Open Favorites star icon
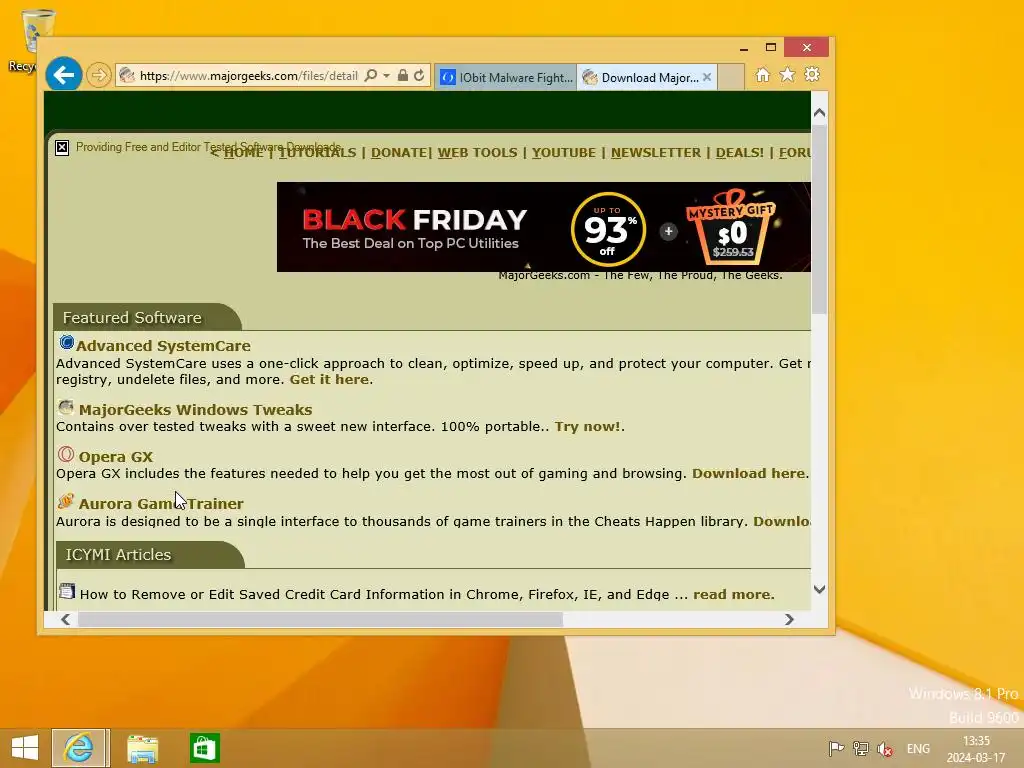This screenshot has height=768, width=1024. [x=788, y=75]
